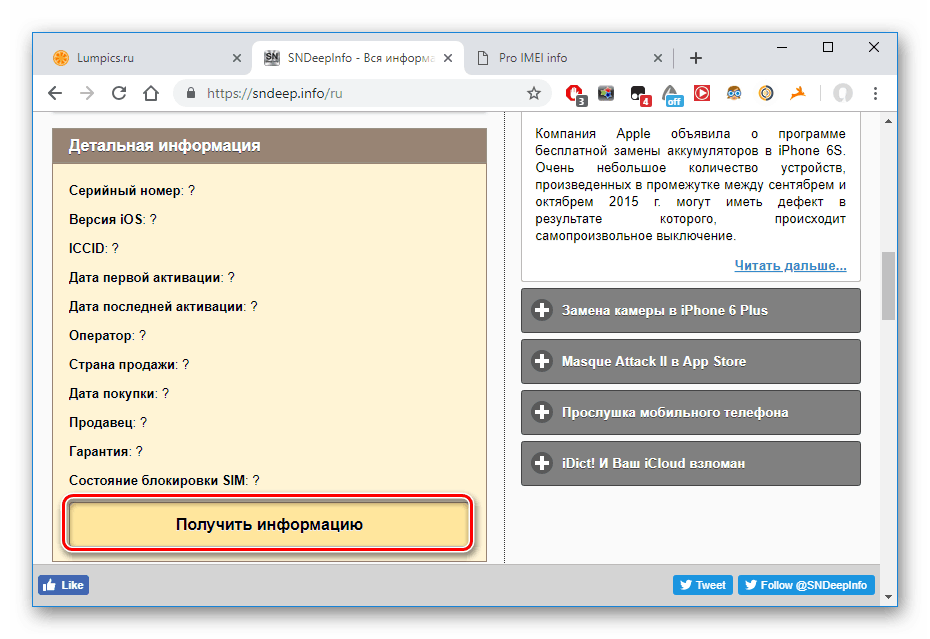
Task: Expand 'Masque Attack II в App Store'
Action: click(690, 361)
